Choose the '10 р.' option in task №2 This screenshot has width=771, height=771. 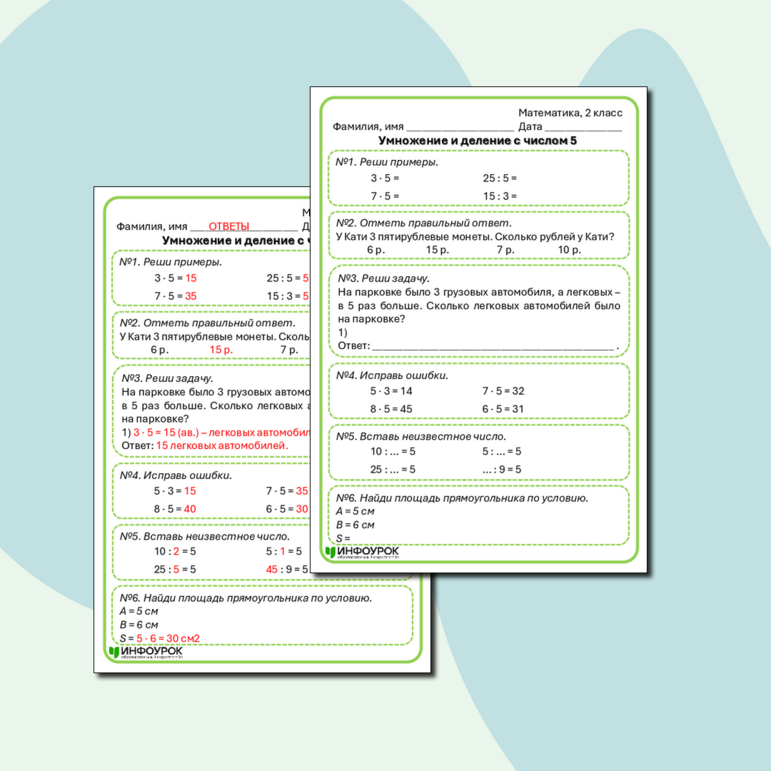pos(569,250)
